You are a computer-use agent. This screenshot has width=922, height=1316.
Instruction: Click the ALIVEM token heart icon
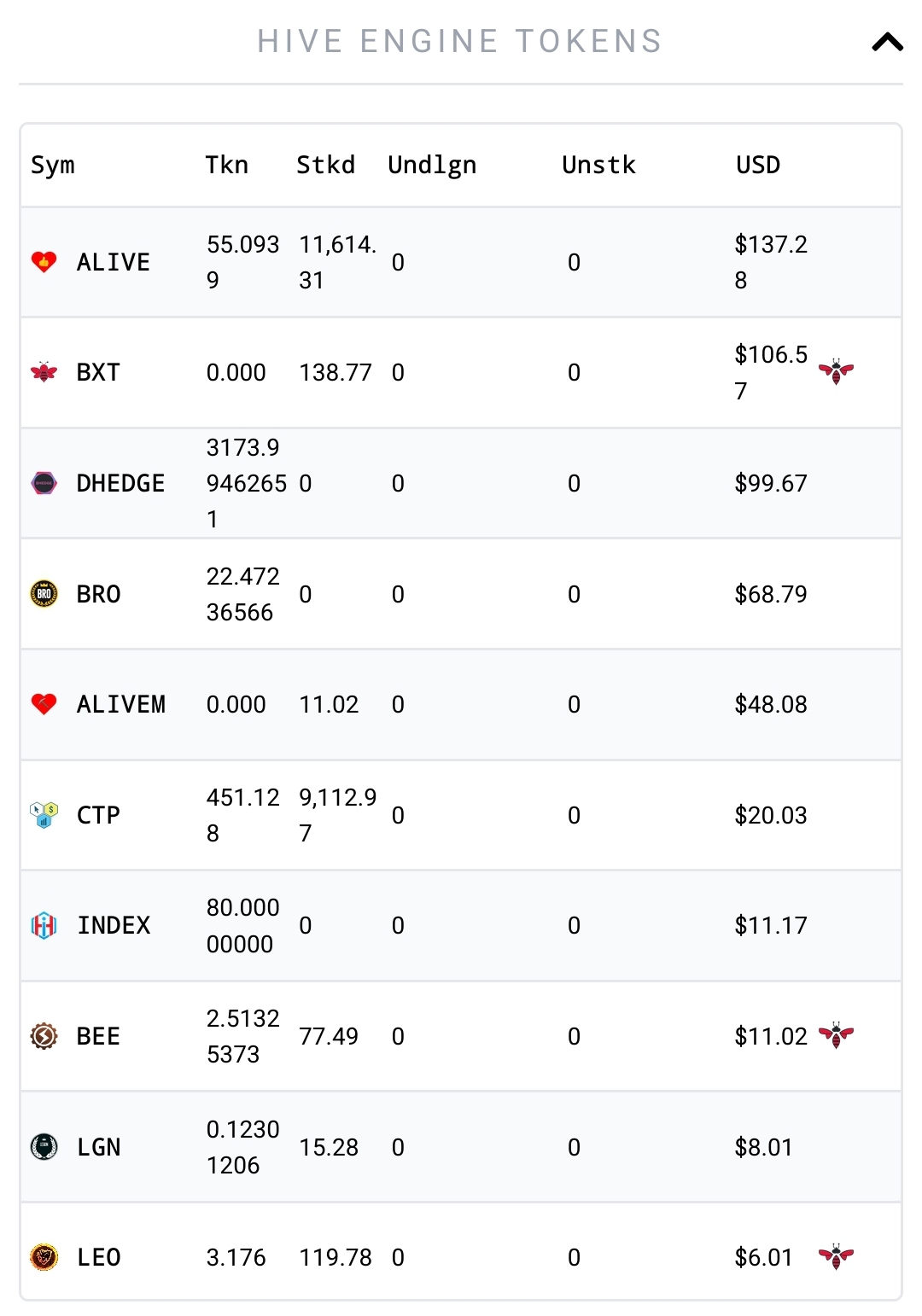point(44,704)
